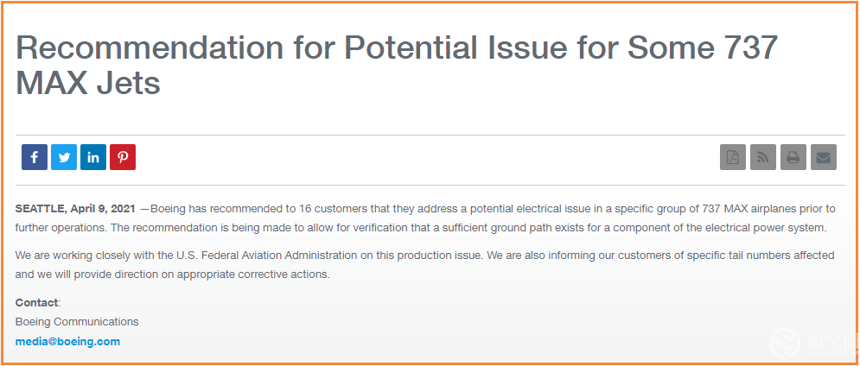
Task: Share the article on Facebook
Action: (35, 157)
